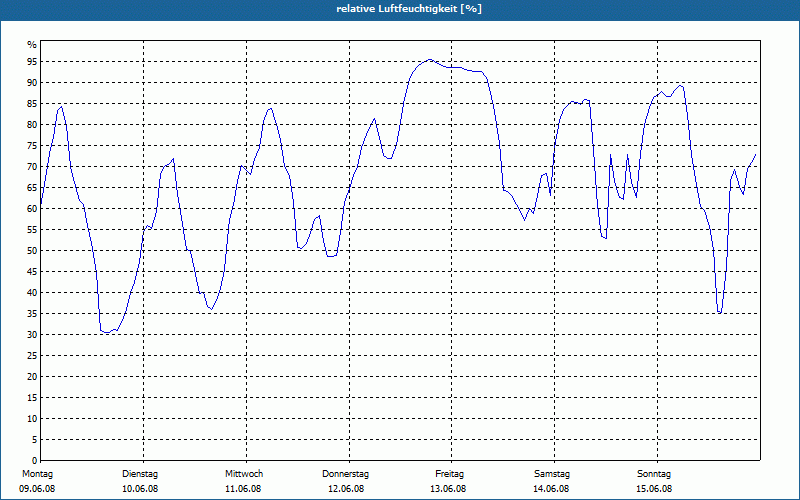800x500 pixels.
Task: Click the date label 12.06.08
Action: [346, 489]
